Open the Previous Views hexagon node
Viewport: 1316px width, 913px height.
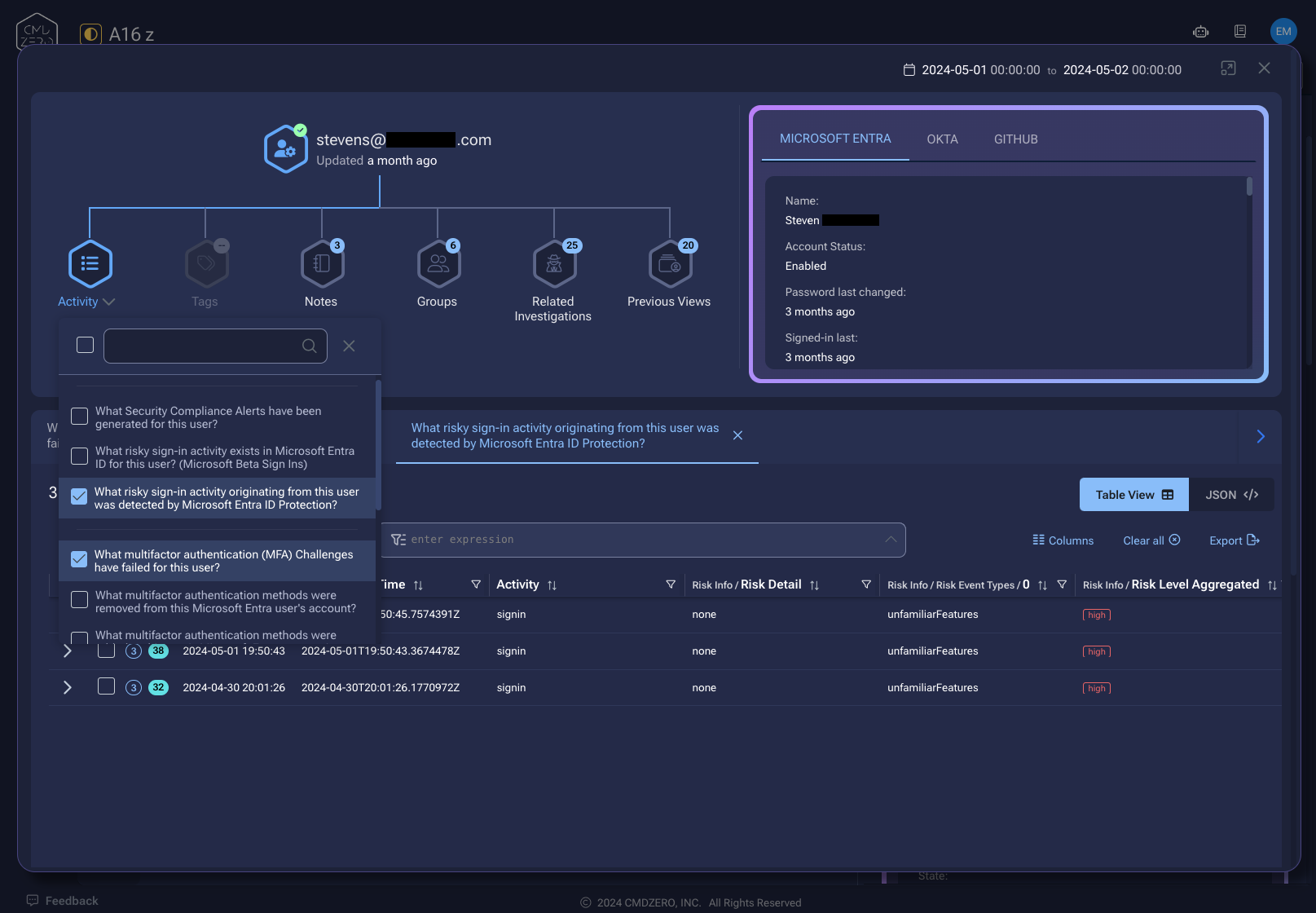pos(670,263)
